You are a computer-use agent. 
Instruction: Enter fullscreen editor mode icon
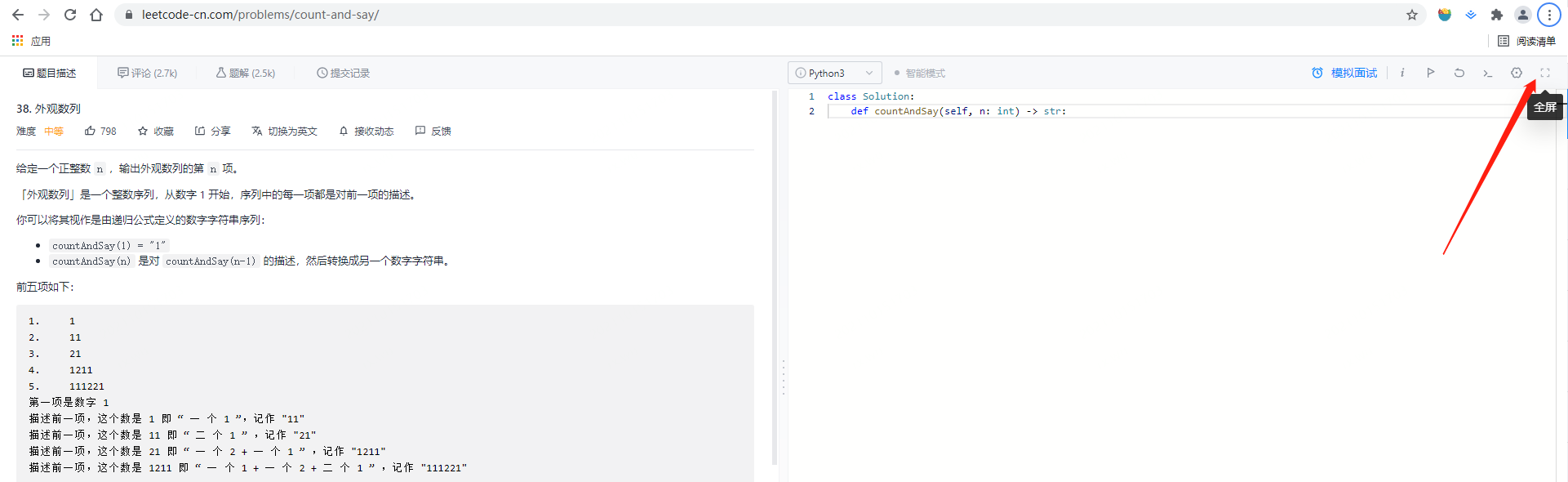[1545, 73]
